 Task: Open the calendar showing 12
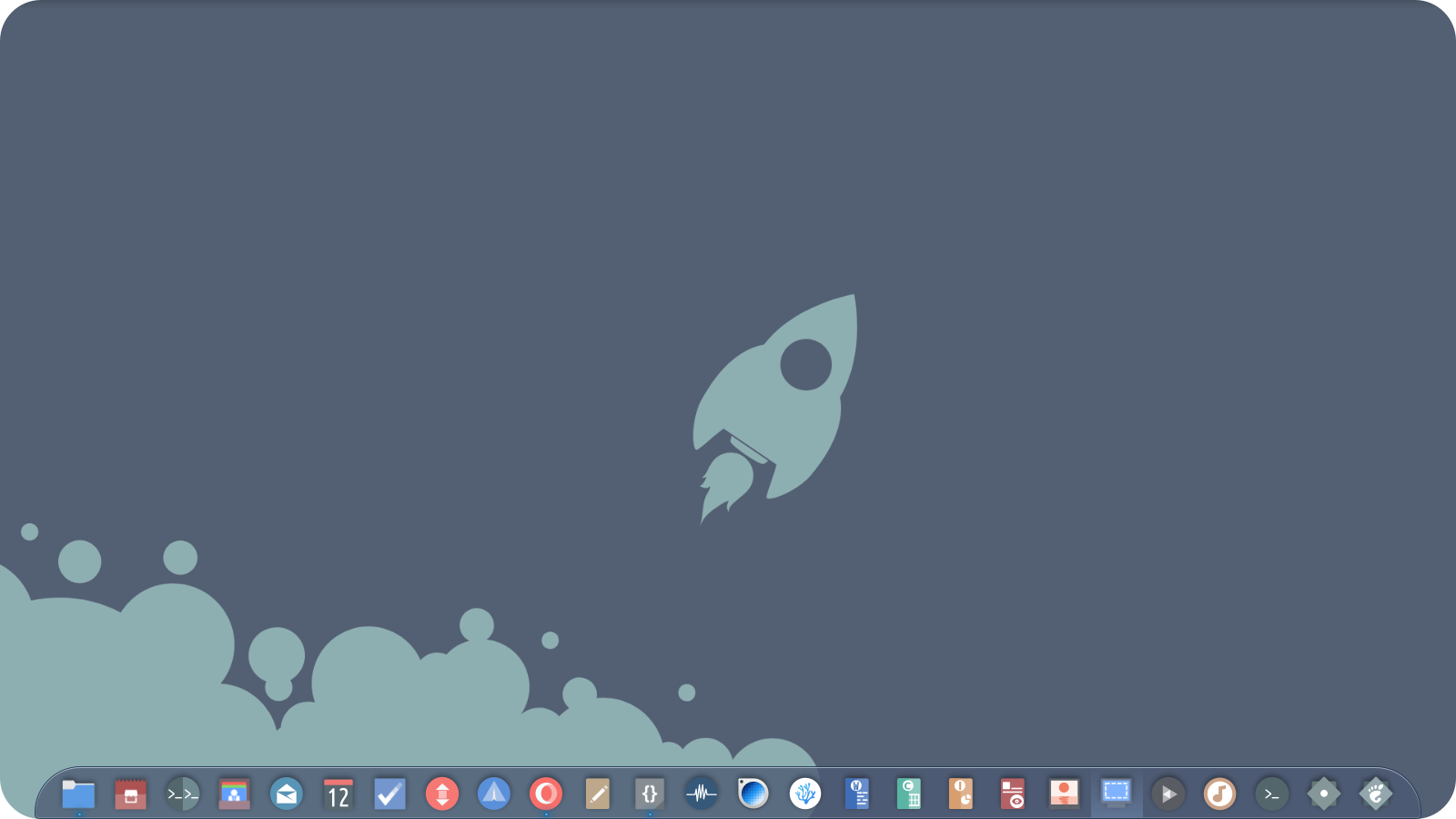coord(339,794)
